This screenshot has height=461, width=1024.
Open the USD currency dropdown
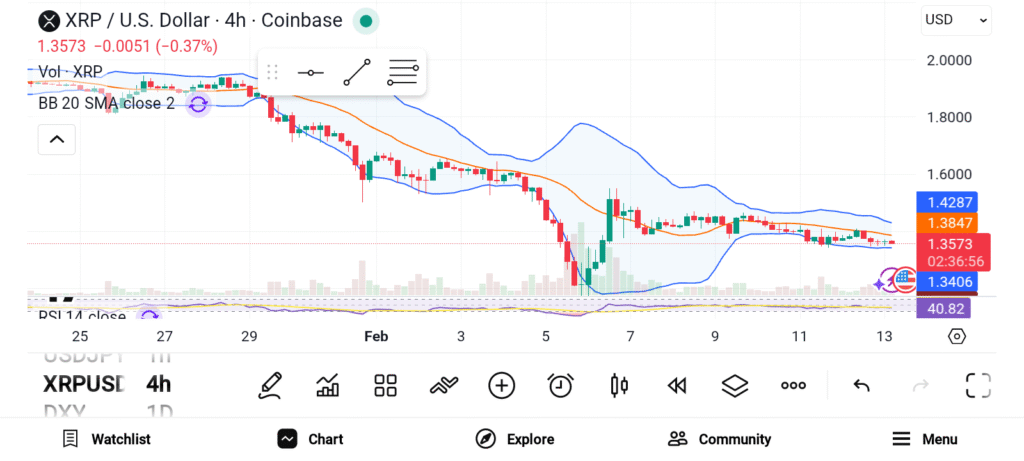(956, 19)
